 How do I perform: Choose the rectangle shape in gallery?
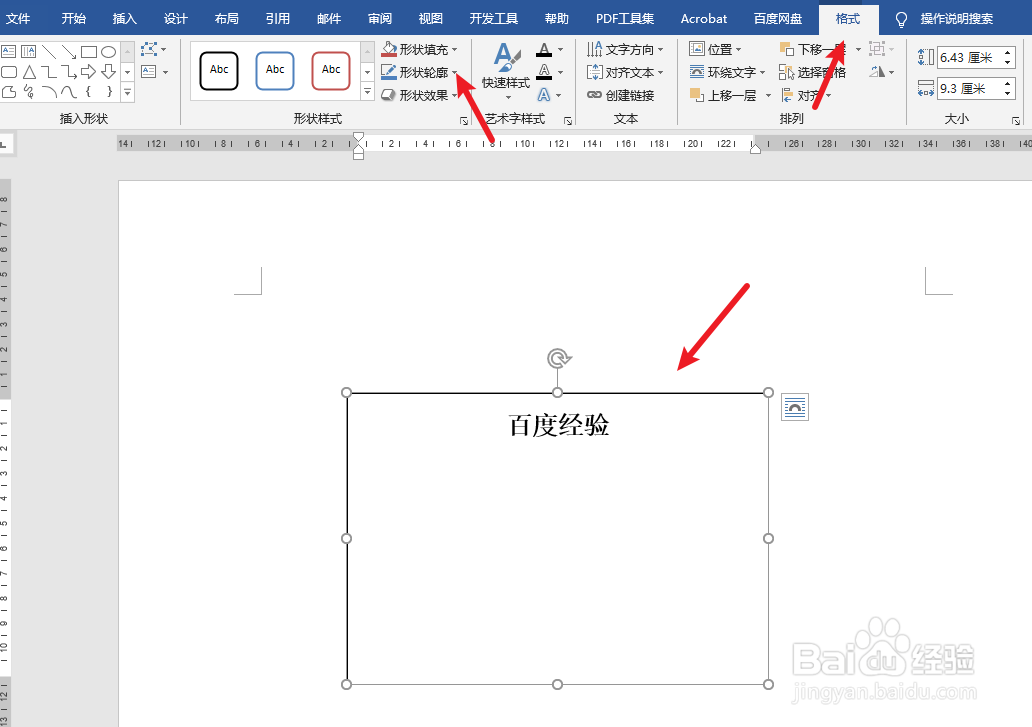89,51
